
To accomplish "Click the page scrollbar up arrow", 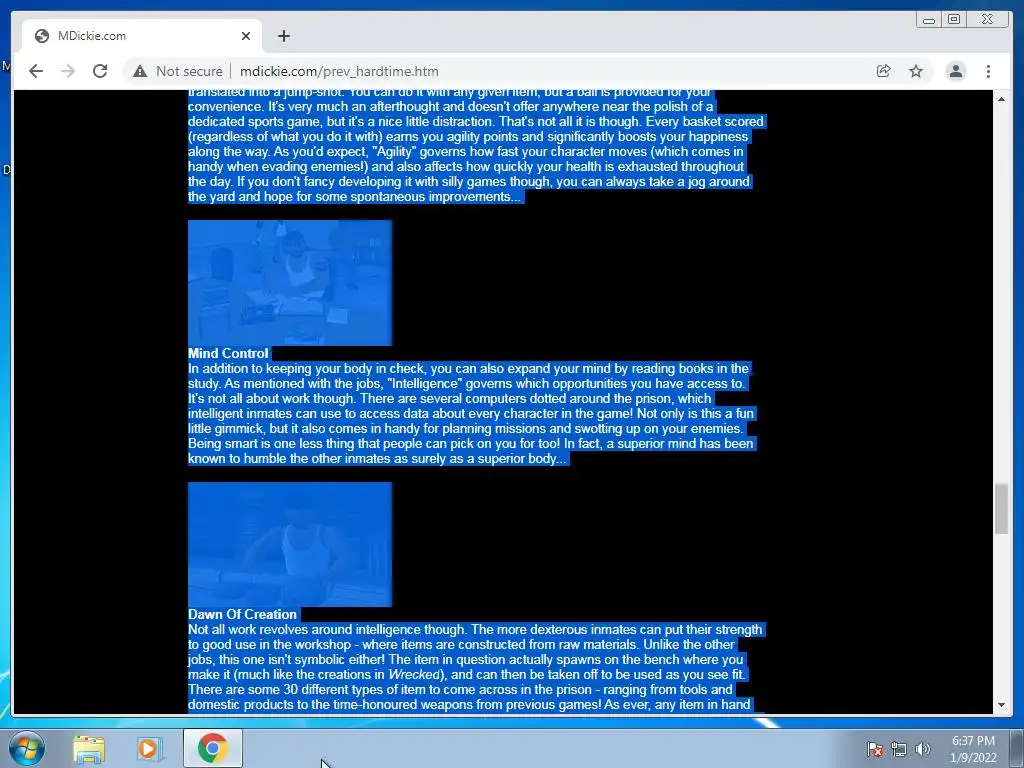I will click(1001, 99).
